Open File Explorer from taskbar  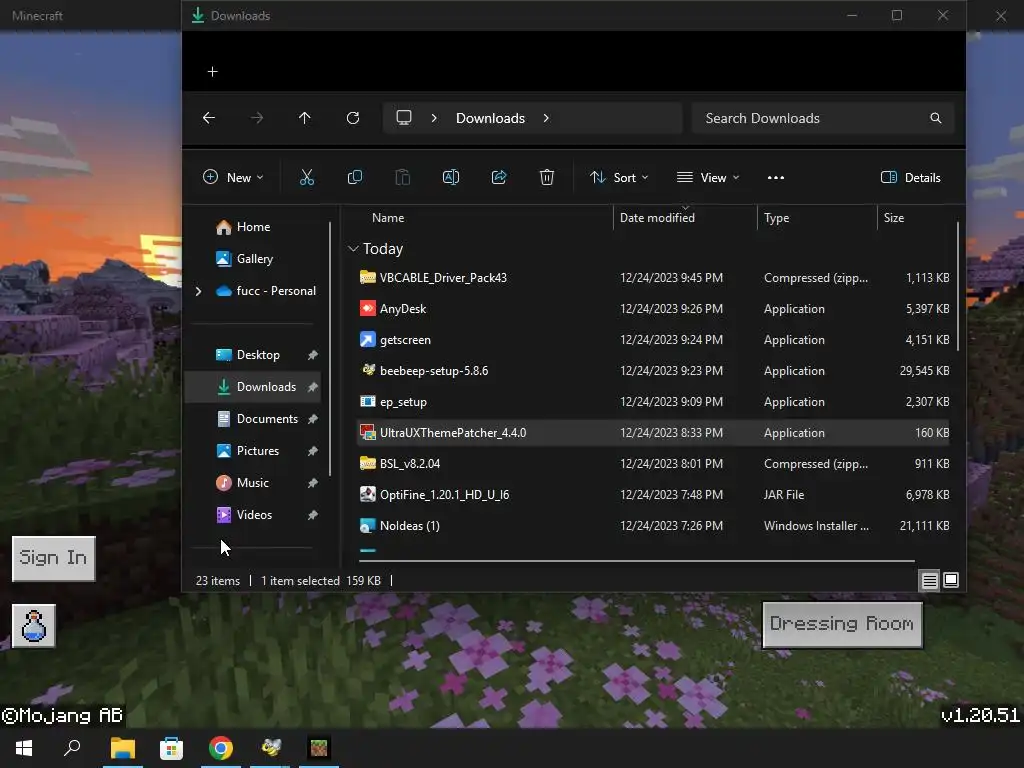click(x=123, y=748)
